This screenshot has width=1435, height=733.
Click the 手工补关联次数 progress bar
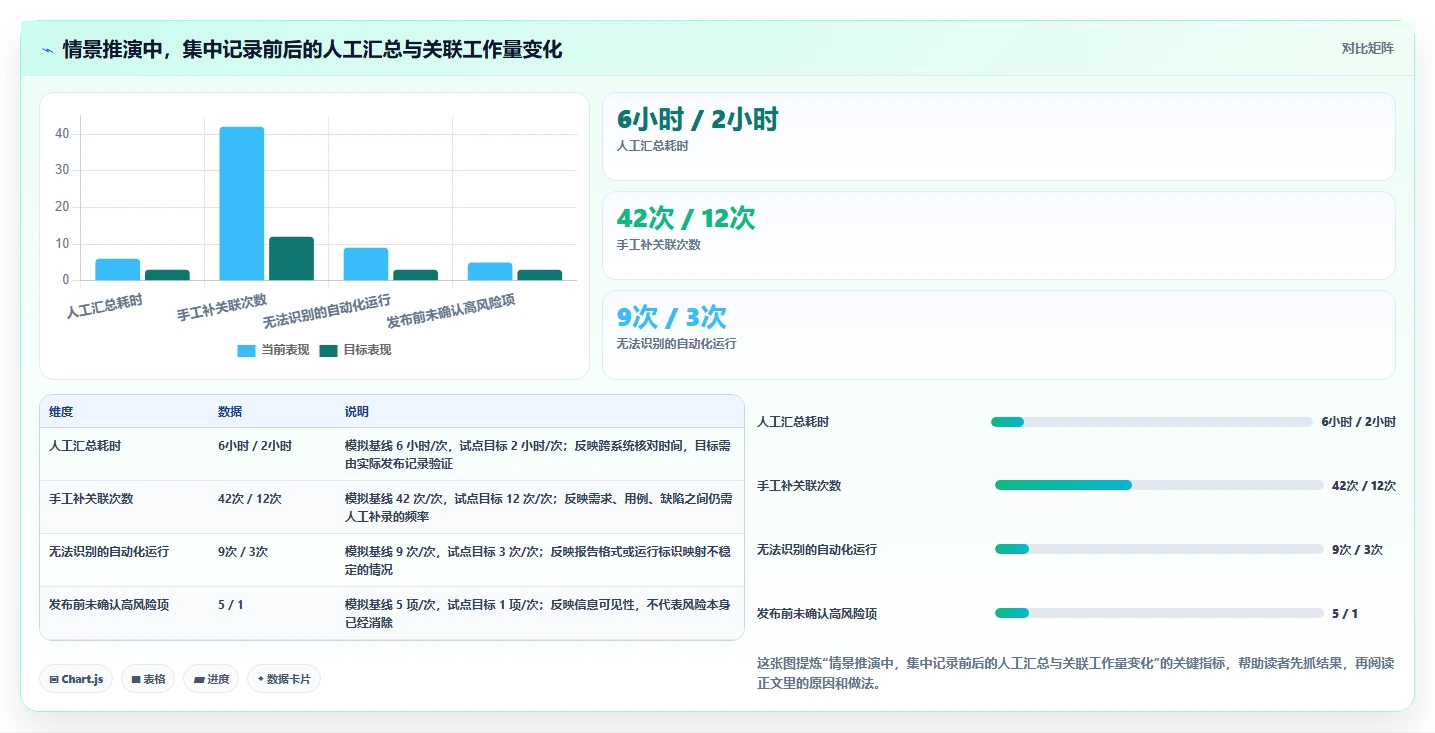(1159, 485)
